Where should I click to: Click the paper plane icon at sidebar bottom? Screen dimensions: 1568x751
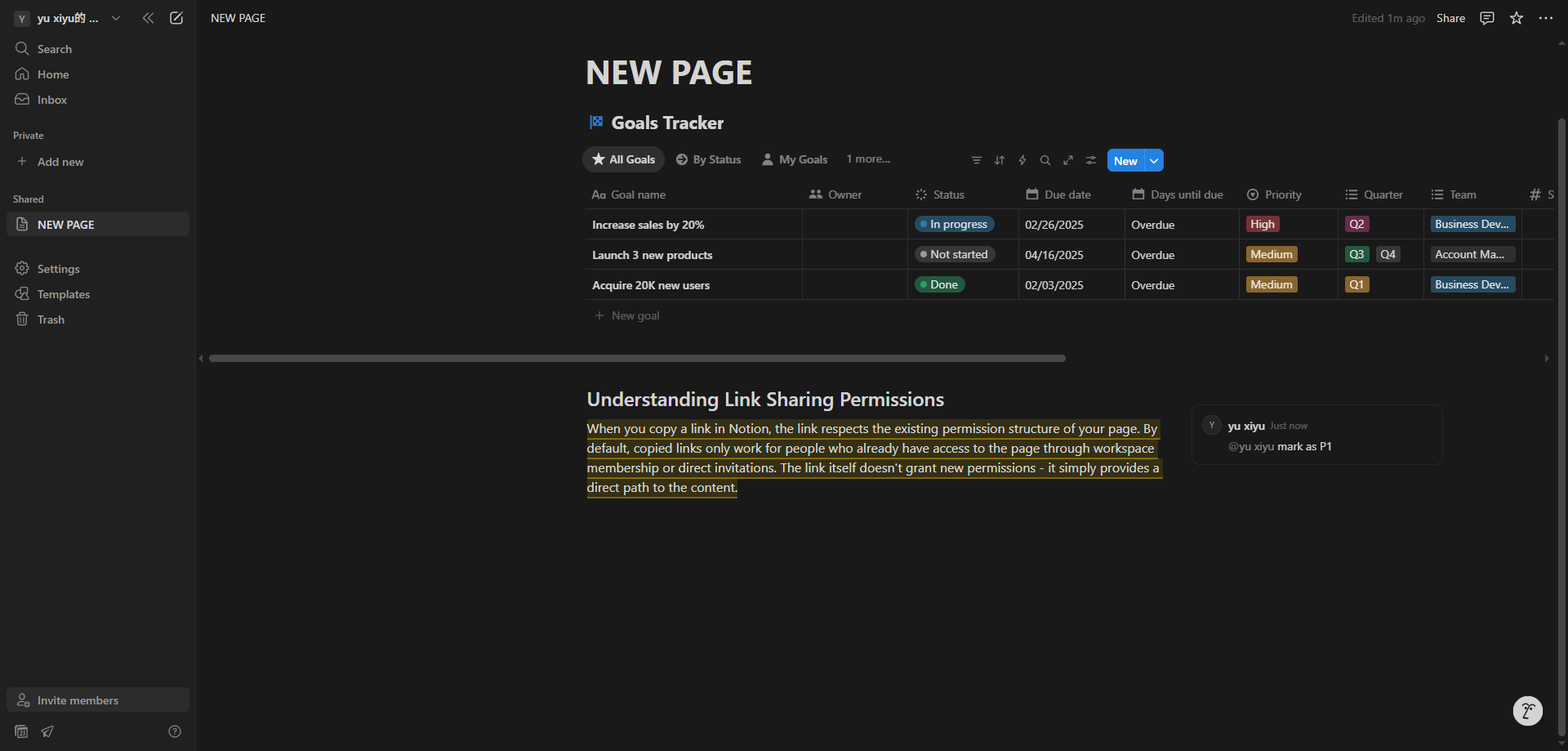pos(47,731)
